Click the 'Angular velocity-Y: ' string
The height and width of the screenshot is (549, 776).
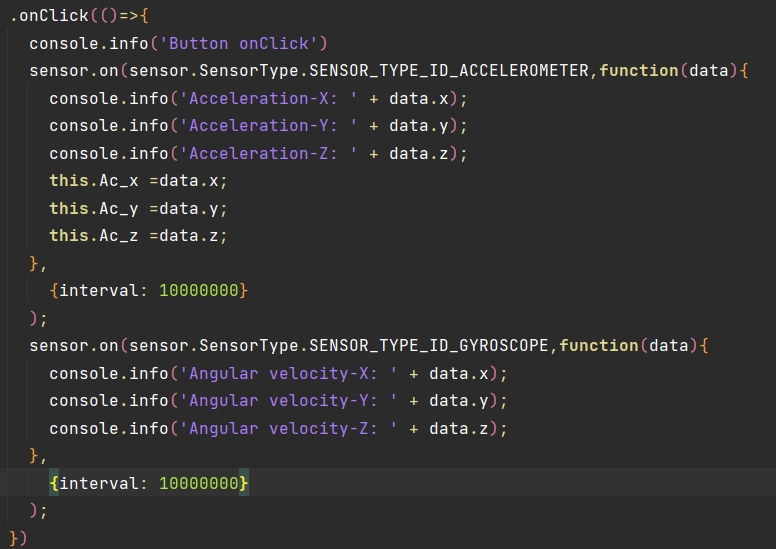[x=288, y=400]
